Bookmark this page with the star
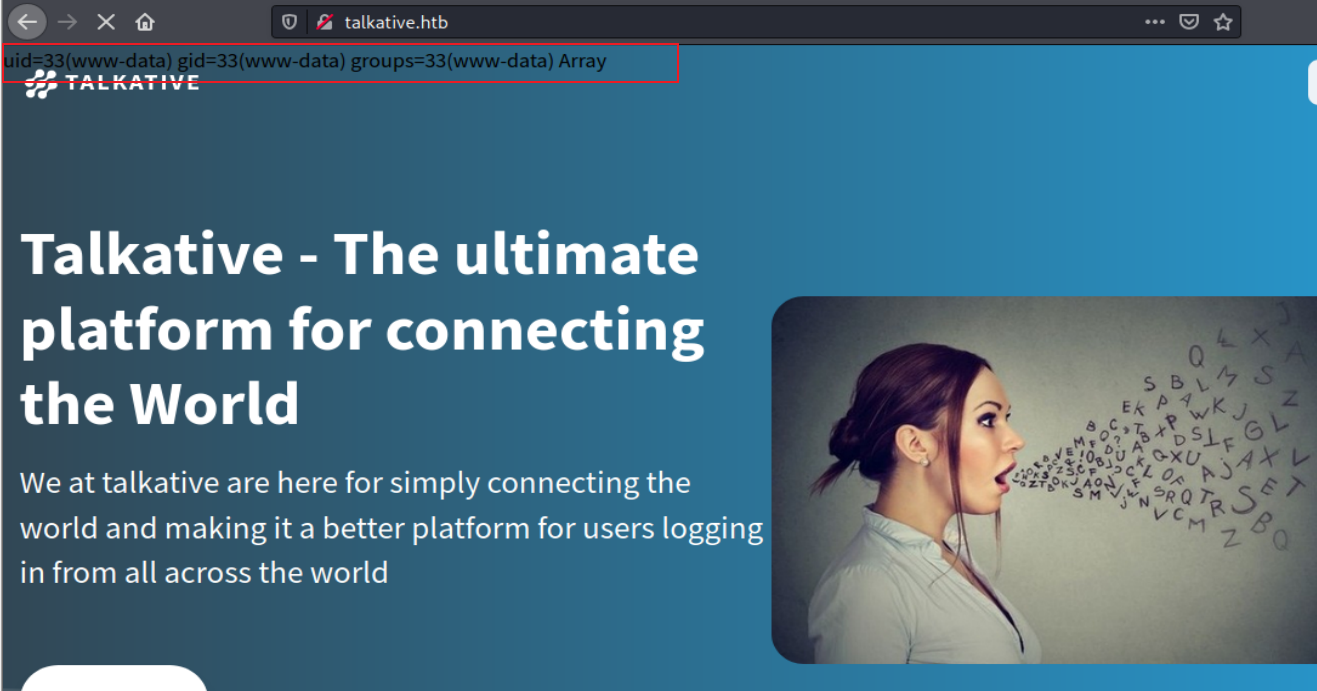 pos(1222,21)
